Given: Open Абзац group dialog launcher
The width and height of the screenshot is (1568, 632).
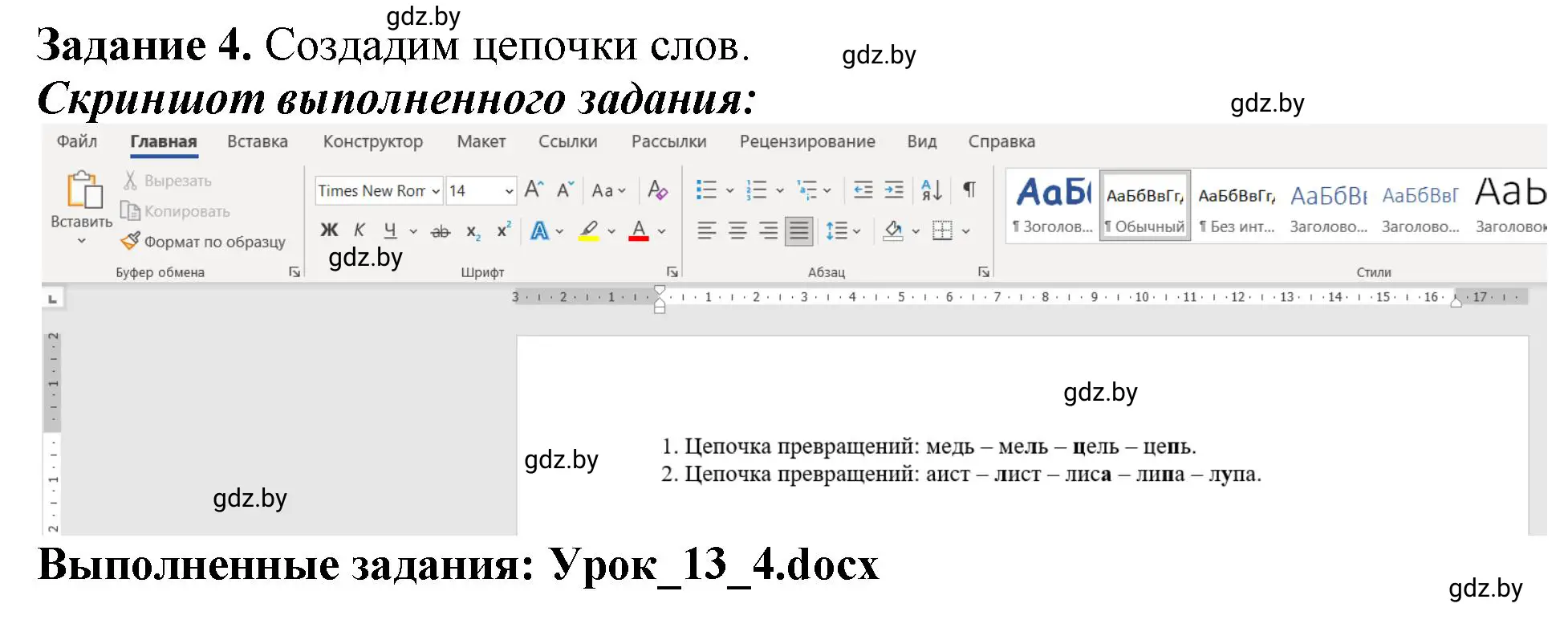Looking at the screenshot, I should (984, 272).
